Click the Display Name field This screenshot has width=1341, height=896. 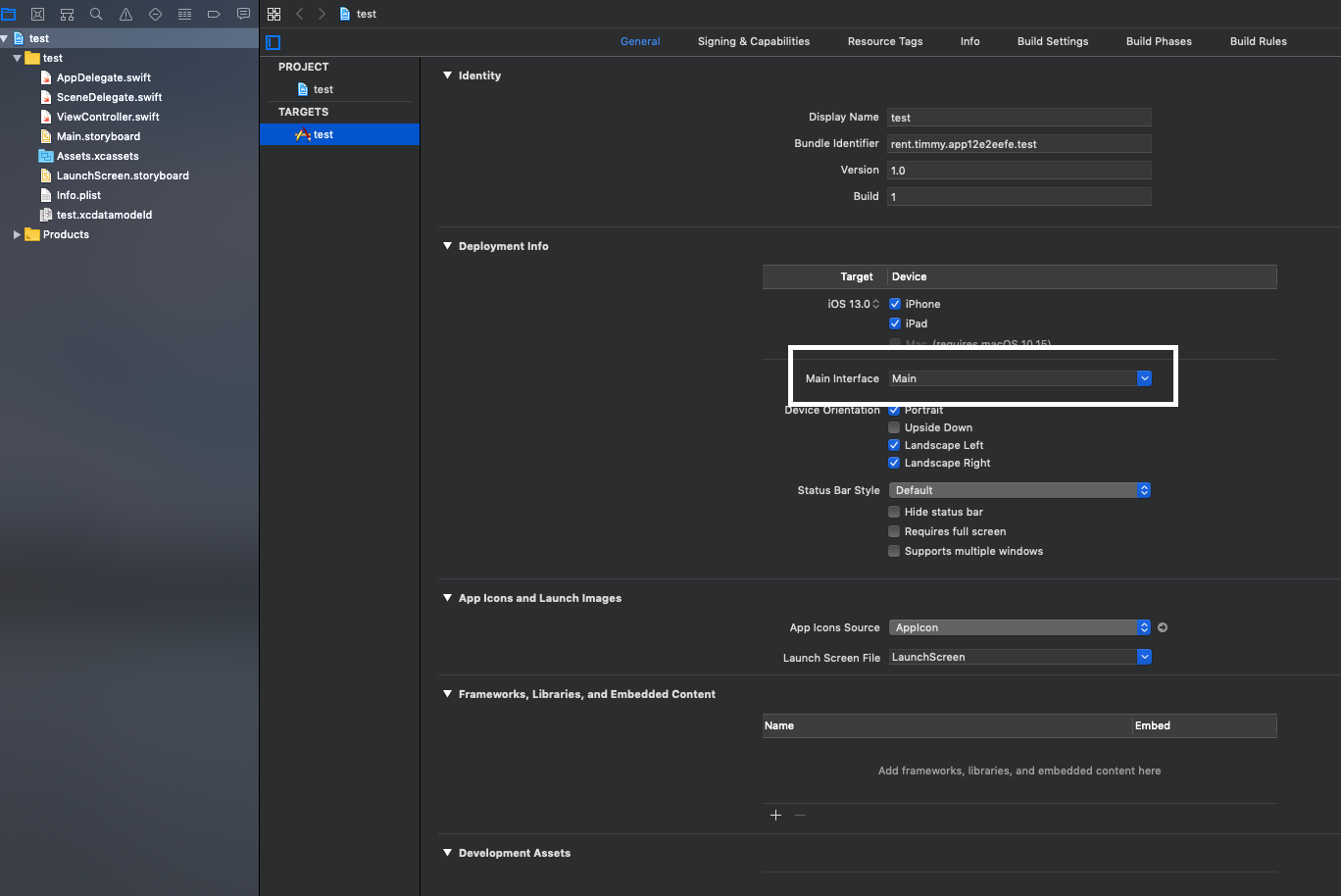click(x=1019, y=118)
